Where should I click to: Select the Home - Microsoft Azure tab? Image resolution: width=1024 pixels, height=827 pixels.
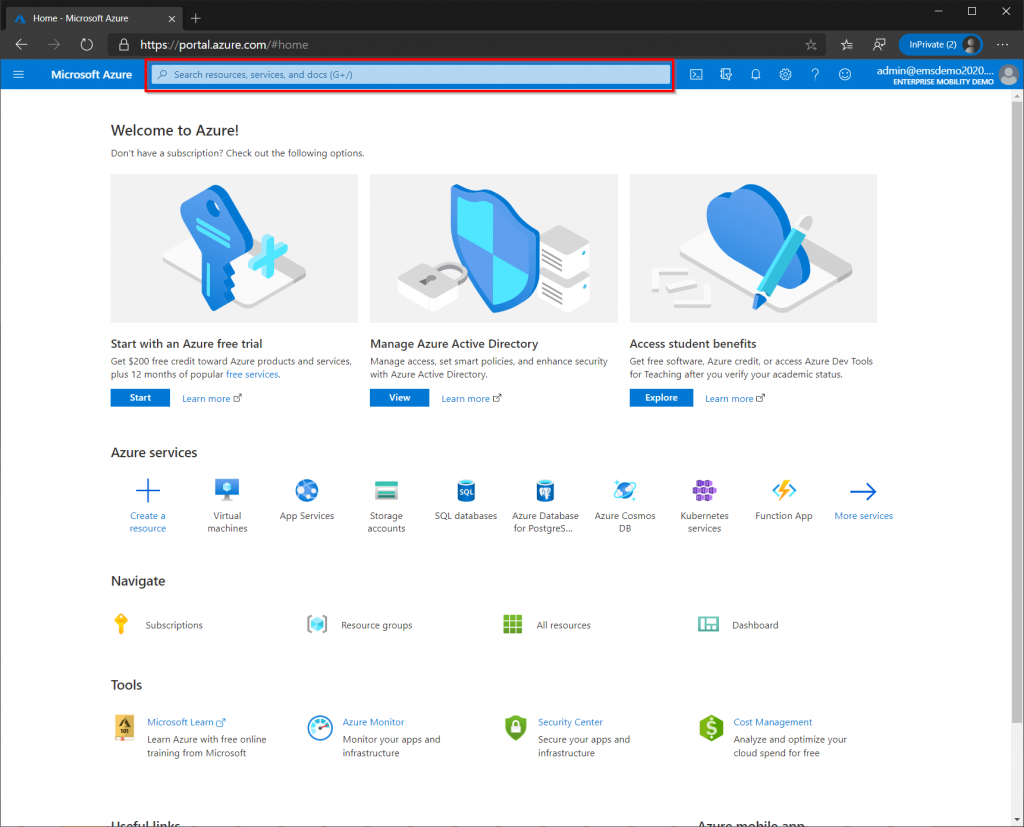[94, 18]
